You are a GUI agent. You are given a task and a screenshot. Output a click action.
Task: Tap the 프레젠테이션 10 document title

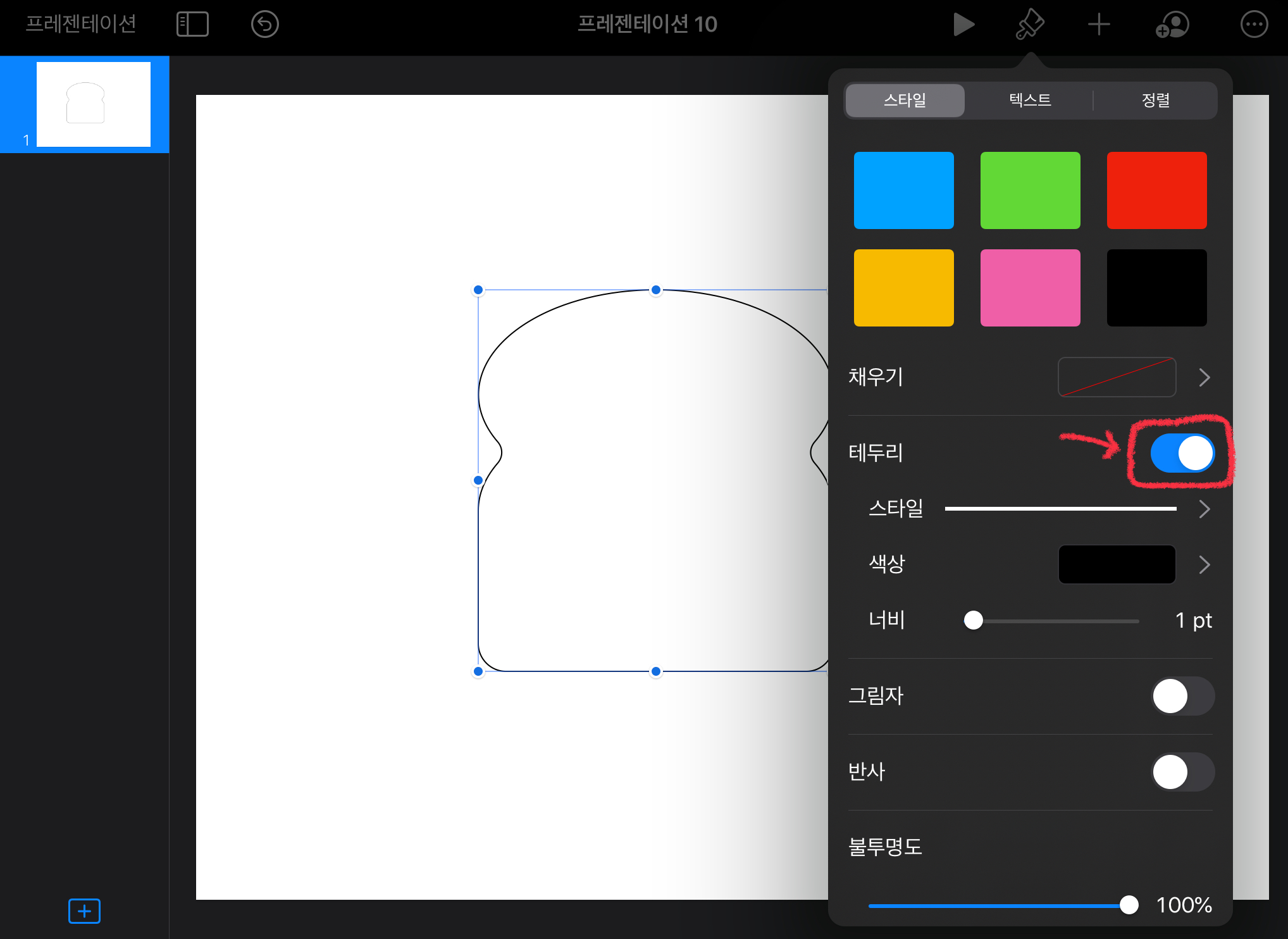[647, 24]
